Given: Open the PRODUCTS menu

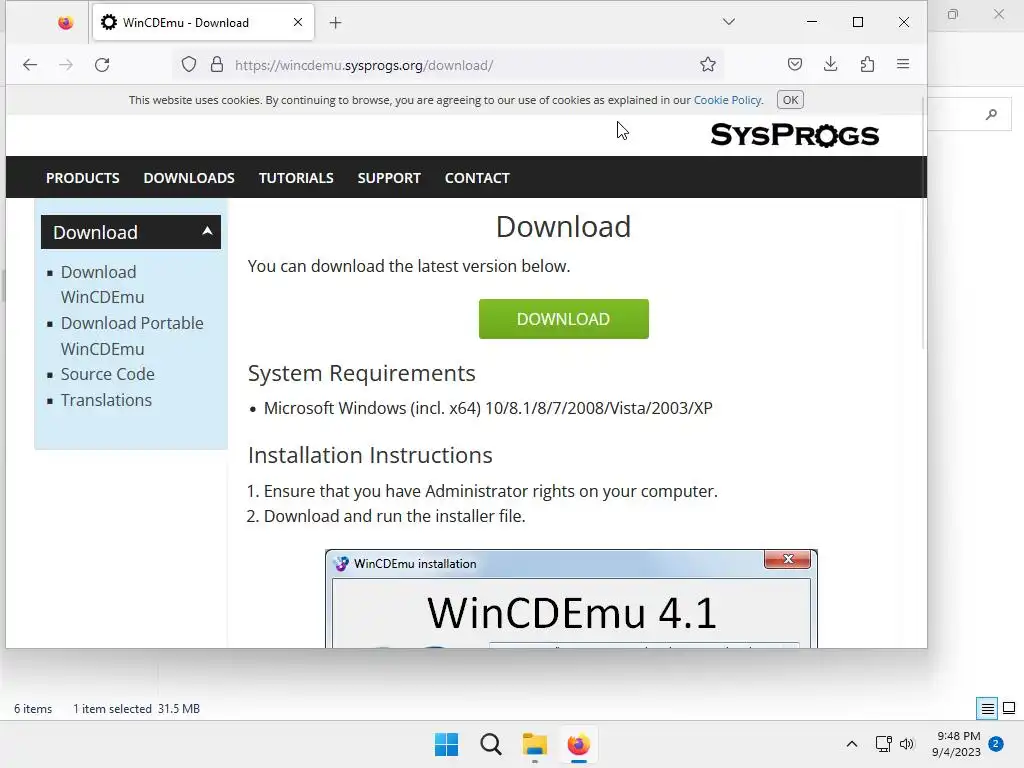Looking at the screenshot, I should (82, 178).
